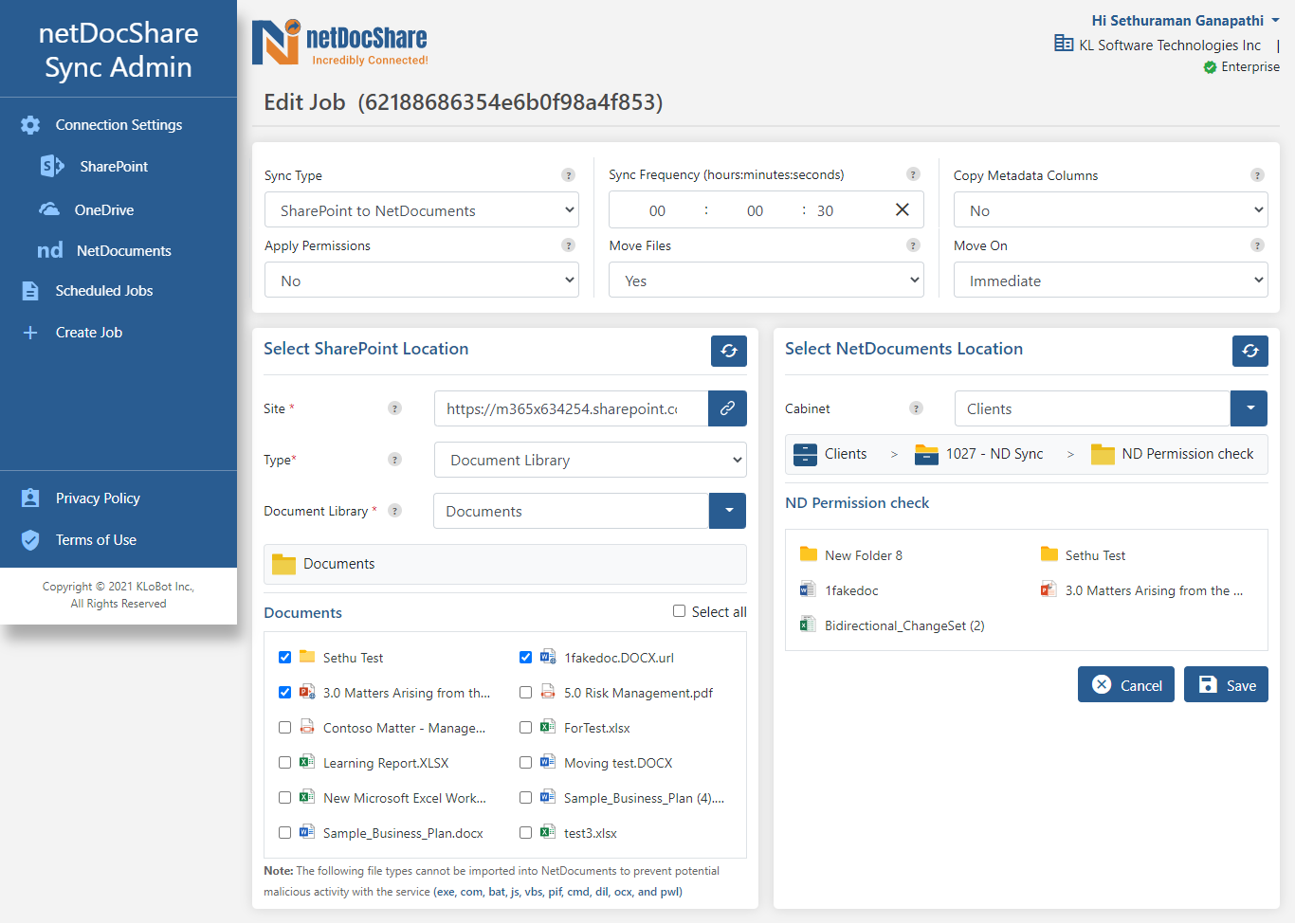Uncheck the Sethu Test folder checkbox
Screen dimensions: 1295x924
(284, 657)
